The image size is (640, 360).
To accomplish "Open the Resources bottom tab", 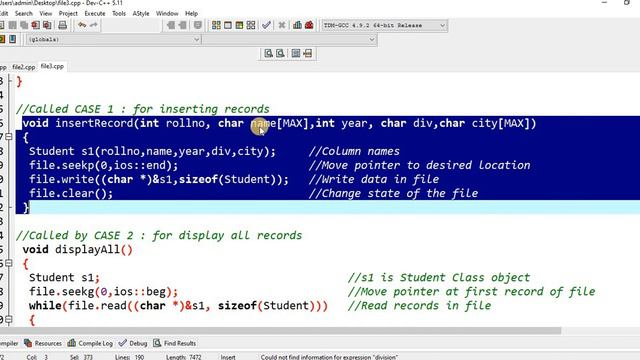I will coord(43,343).
